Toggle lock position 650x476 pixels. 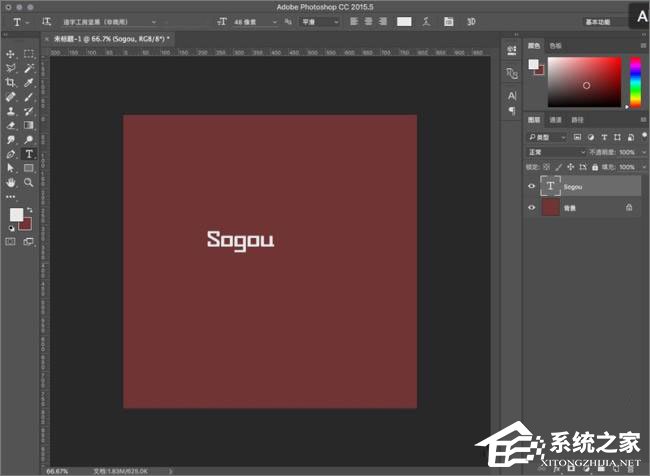(x=570, y=167)
